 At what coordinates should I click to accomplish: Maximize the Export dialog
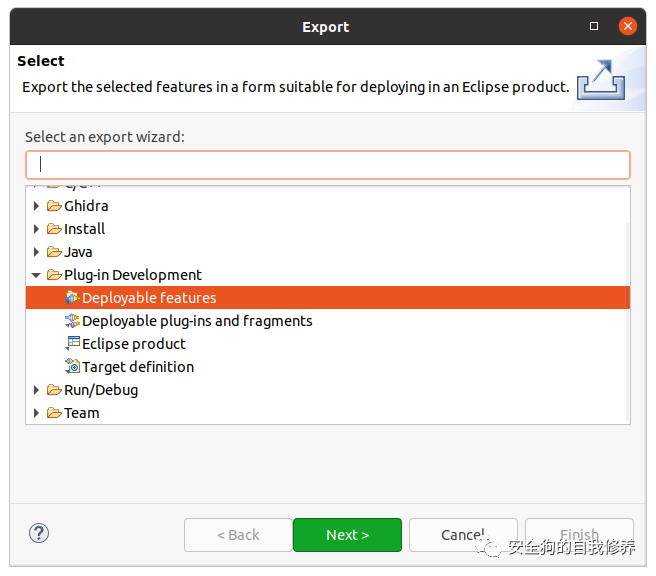(594, 26)
